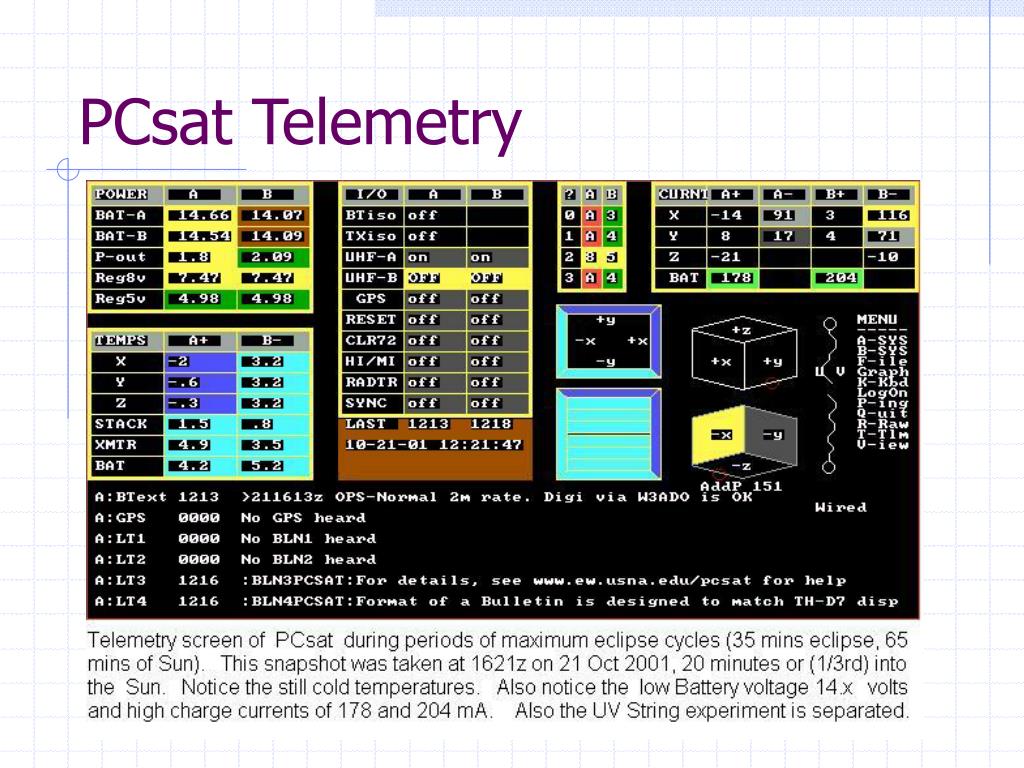Click the No BLN2 heard message
1024x768 pixels.
point(308,560)
